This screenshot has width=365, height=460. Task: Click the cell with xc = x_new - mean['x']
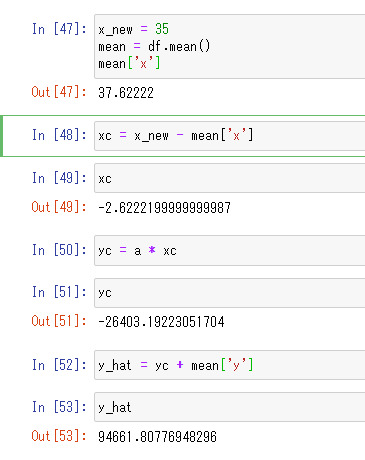click(x=230, y=136)
